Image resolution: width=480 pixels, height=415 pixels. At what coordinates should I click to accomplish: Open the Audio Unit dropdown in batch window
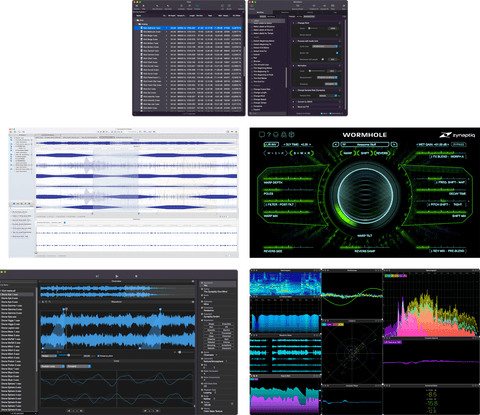pyautogui.click(x=325, y=46)
